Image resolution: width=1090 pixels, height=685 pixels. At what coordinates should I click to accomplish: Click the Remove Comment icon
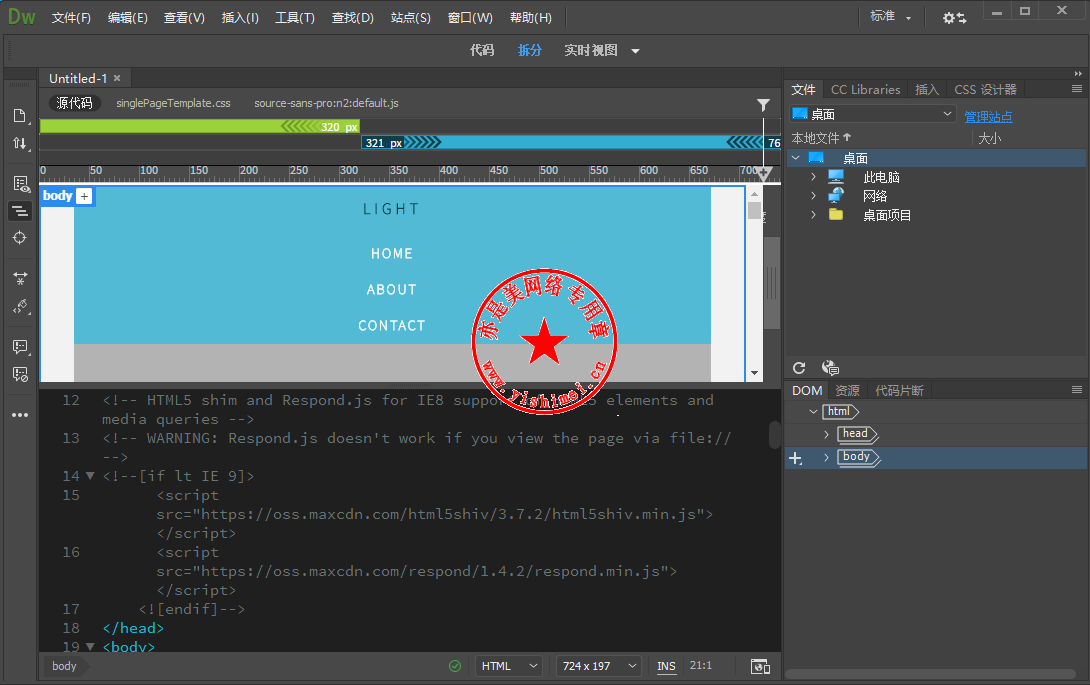pyautogui.click(x=20, y=375)
